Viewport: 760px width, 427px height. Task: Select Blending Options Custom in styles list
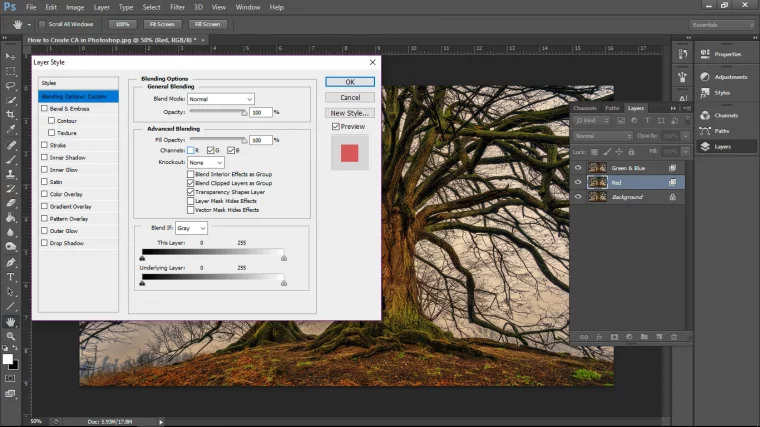tap(79, 96)
